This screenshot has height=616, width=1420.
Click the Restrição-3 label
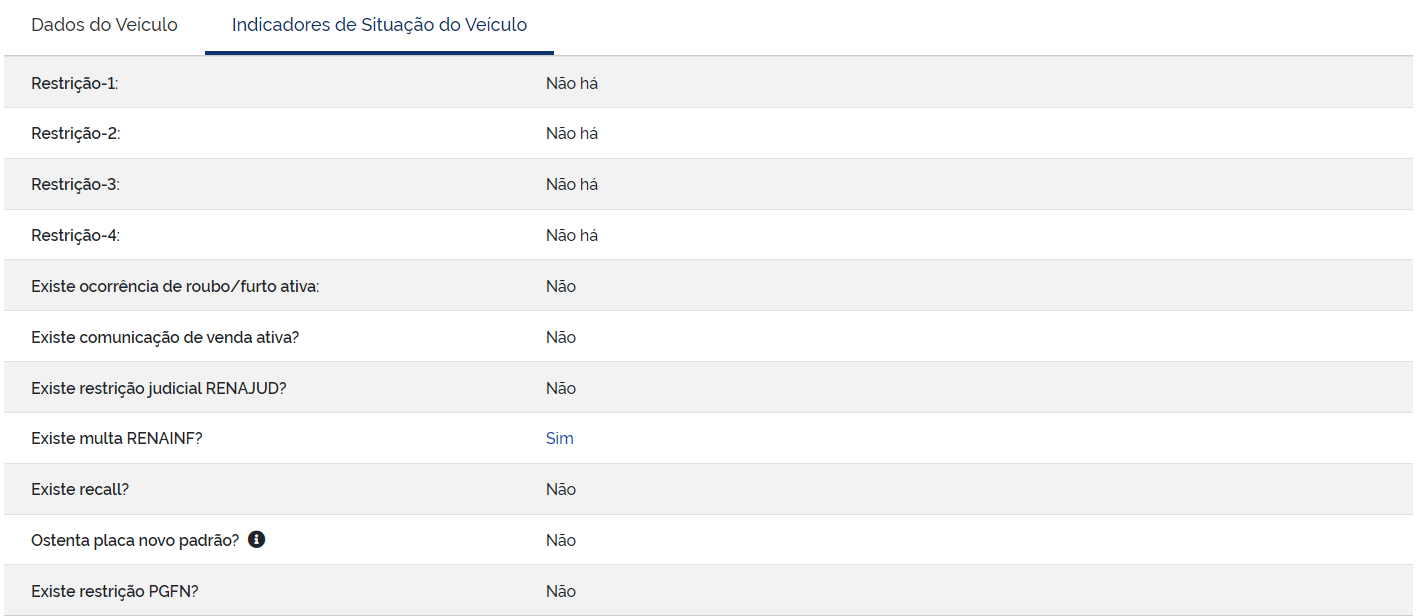(76, 184)
